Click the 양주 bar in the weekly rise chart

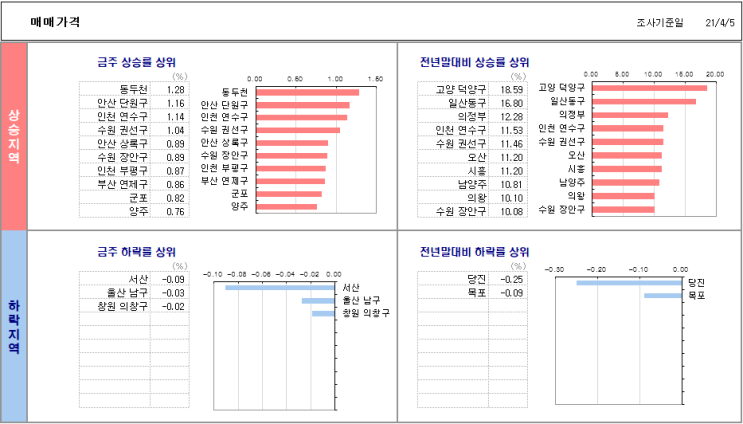click(287, 207)
